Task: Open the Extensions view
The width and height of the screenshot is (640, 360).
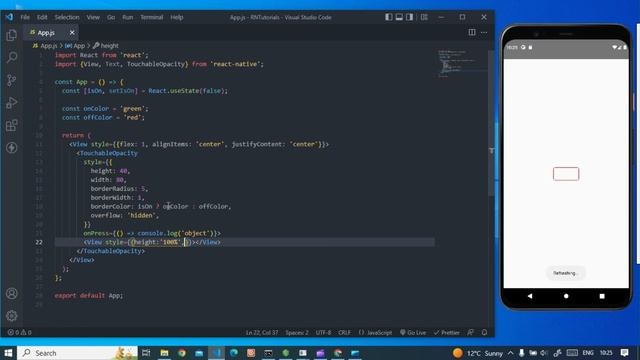Action: tap(11, 125)
